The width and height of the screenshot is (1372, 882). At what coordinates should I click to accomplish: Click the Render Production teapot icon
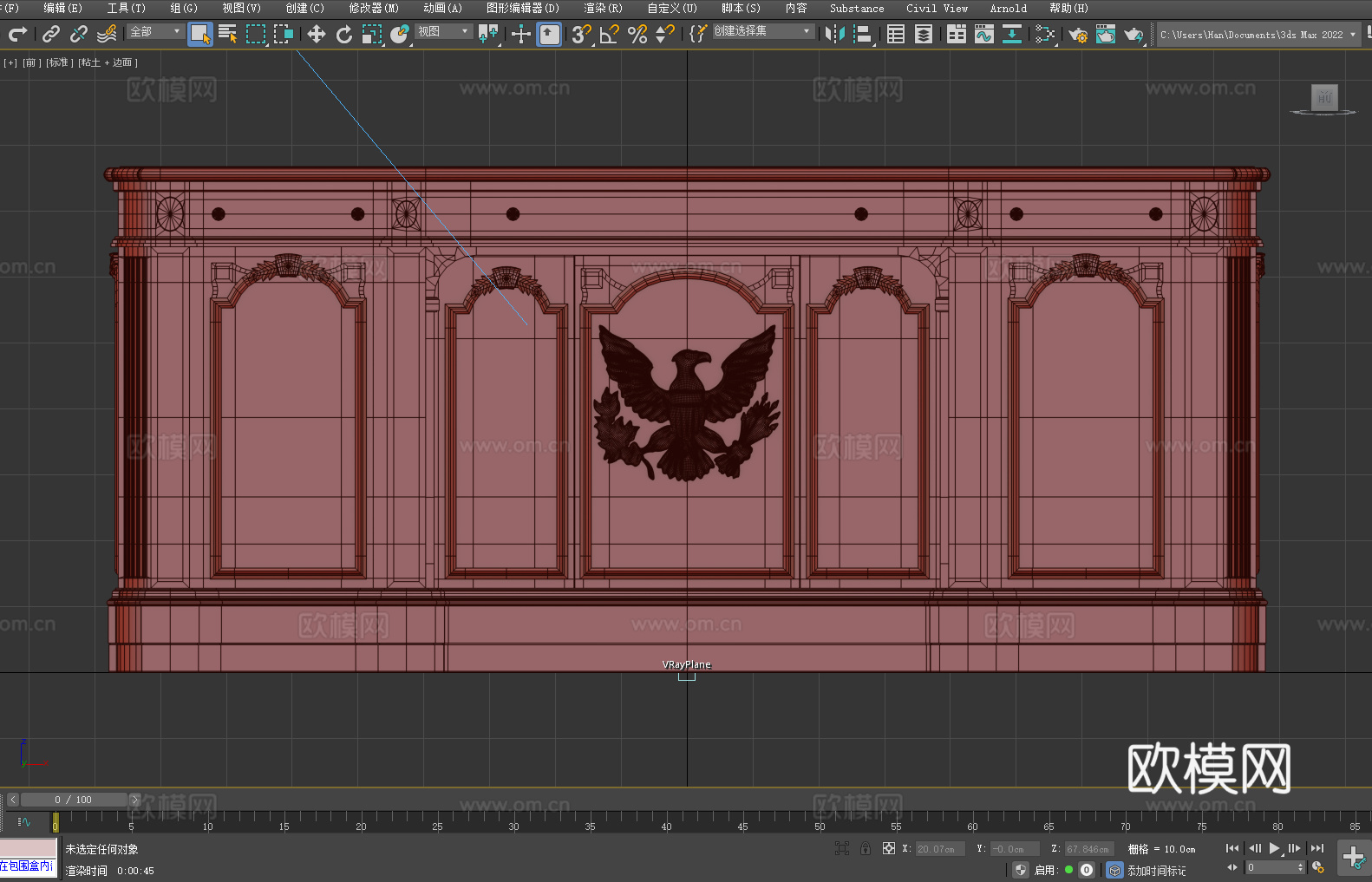tap(1134, 34)
